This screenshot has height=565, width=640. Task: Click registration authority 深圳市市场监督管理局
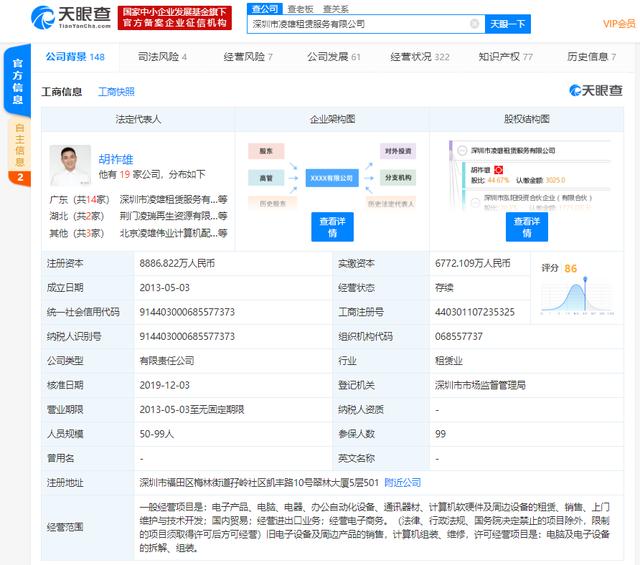(480, 385)
